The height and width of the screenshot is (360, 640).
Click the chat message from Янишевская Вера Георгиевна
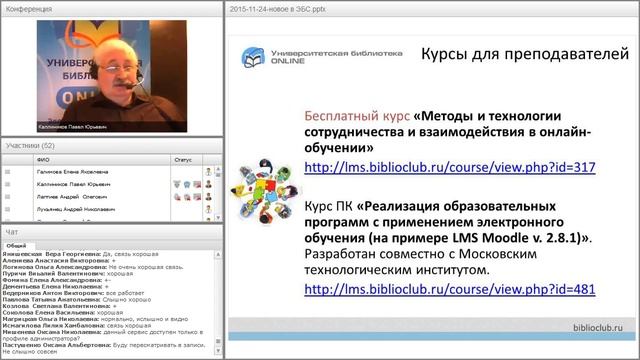click(x=80, y=254)
